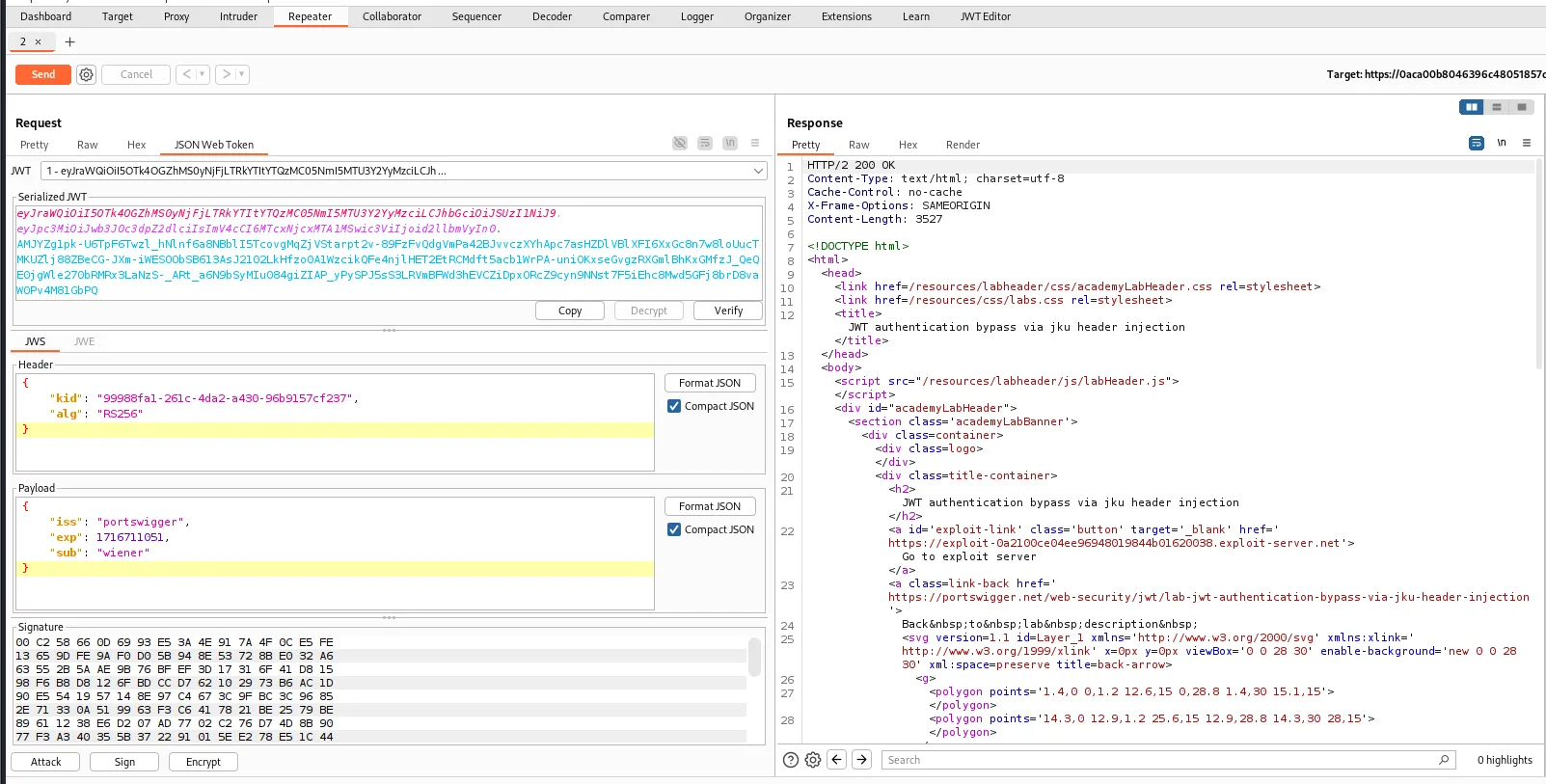Switch to the Decoder tab

click(x=552, y=16)
